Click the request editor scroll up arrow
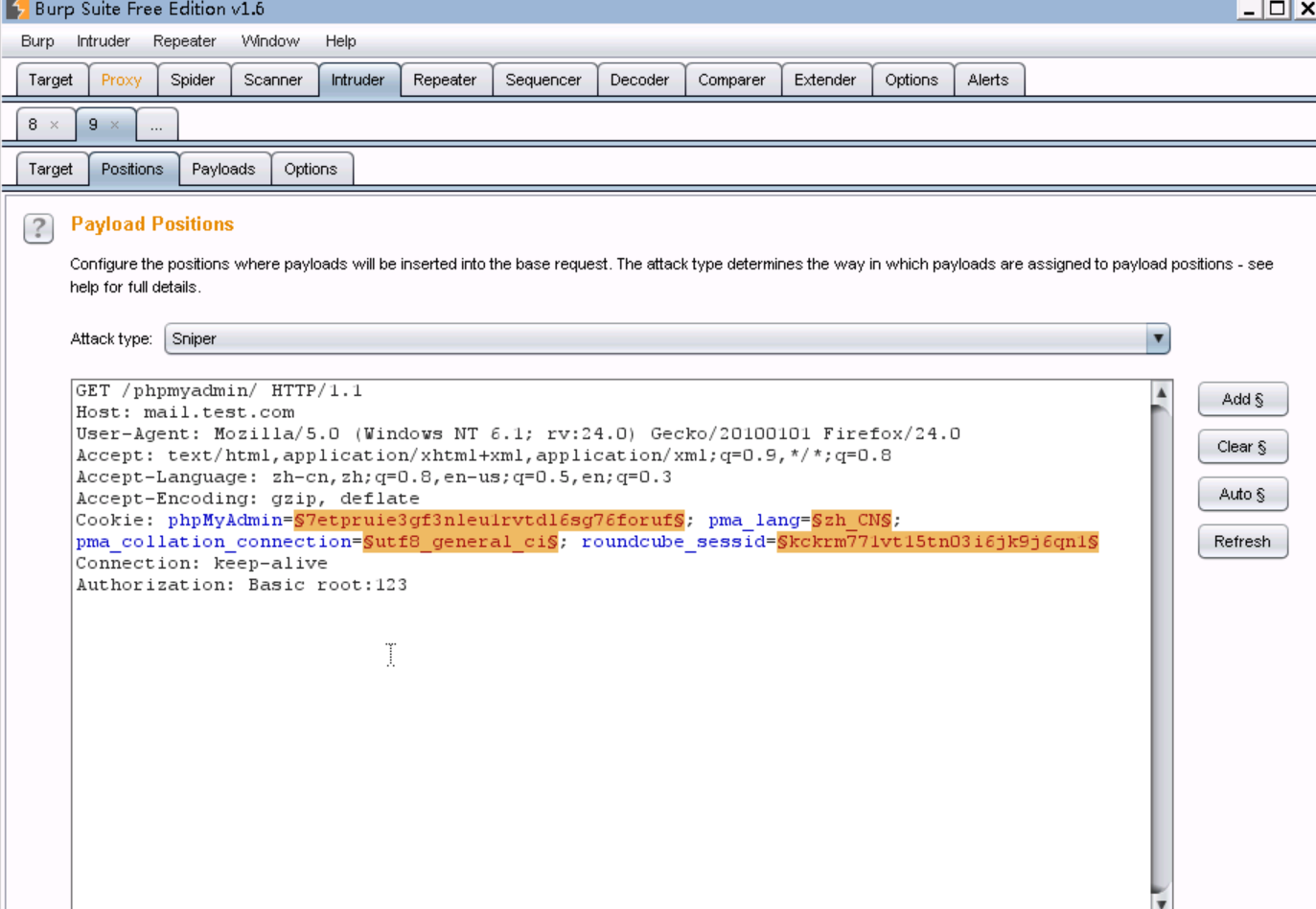 pyautogui.click(x=1161, y=392)
